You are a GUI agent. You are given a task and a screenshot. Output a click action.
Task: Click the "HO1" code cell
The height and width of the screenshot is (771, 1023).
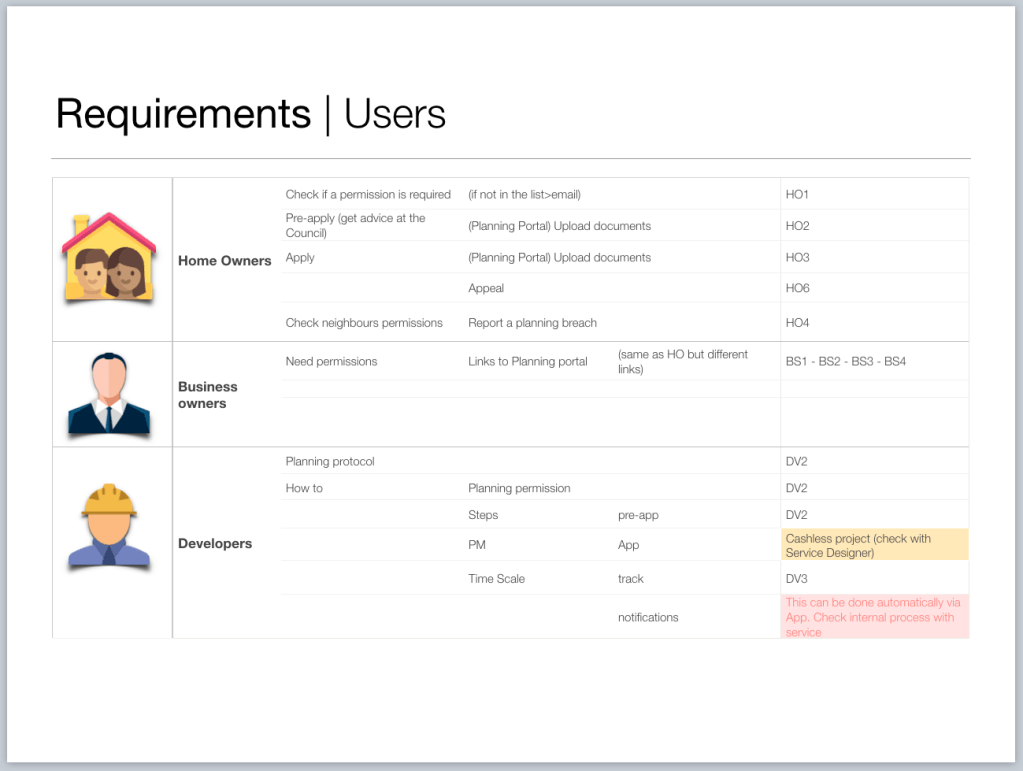coord(797,195)
